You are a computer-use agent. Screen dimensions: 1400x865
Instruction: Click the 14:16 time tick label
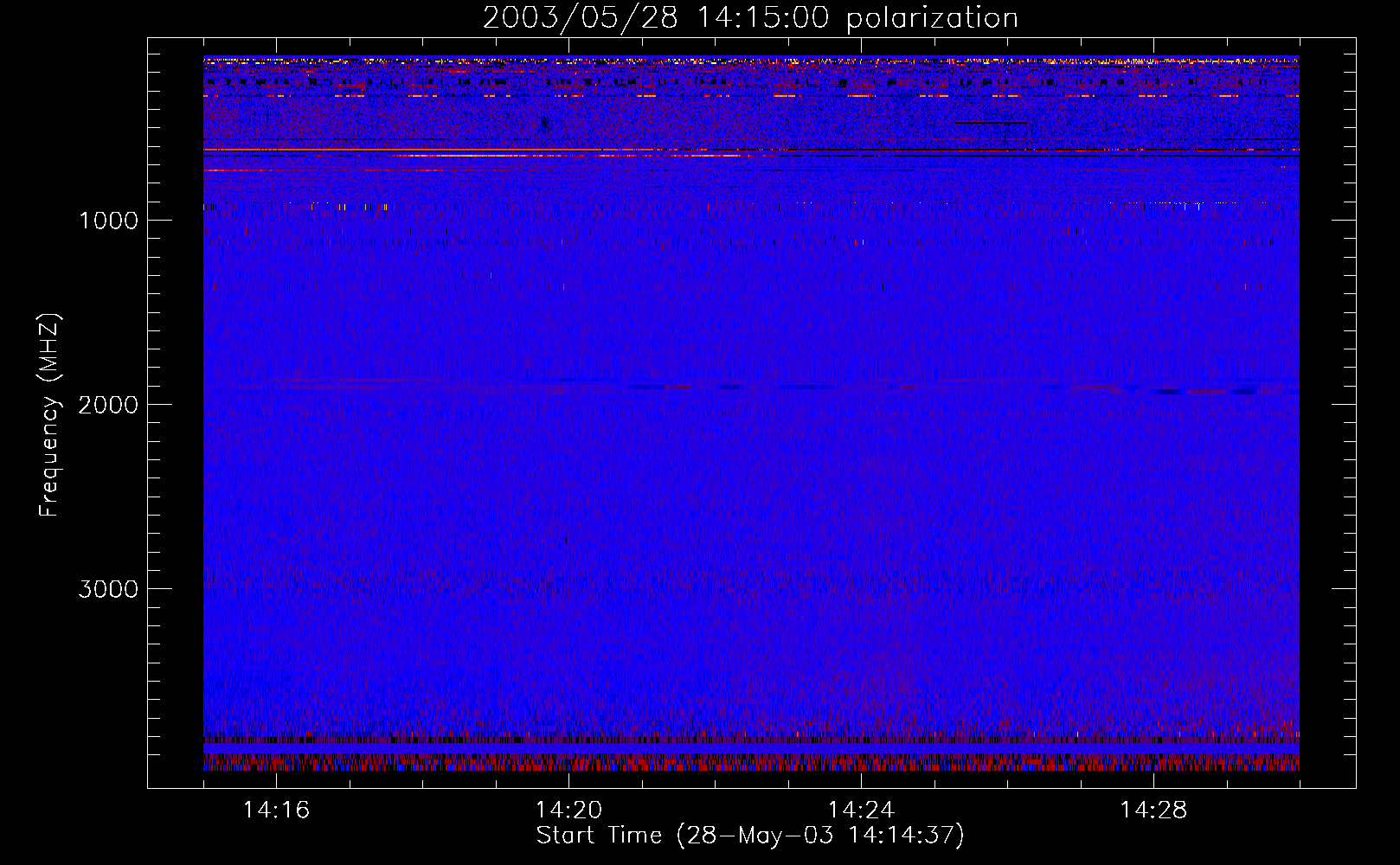[x=276, y=811]
